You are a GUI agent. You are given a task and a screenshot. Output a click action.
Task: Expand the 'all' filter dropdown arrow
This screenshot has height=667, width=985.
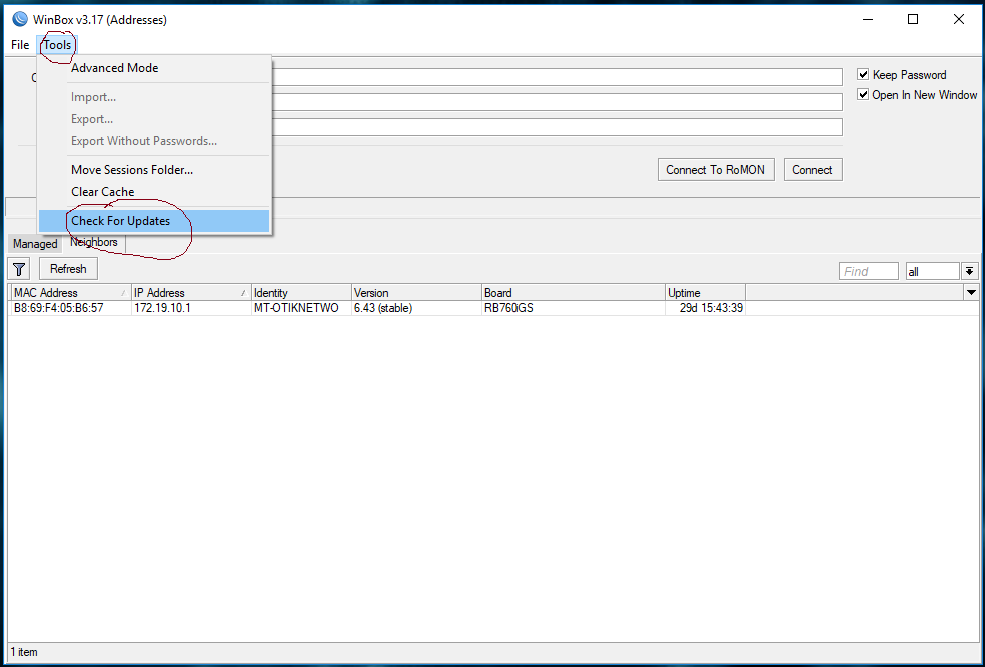coord(969,271)
